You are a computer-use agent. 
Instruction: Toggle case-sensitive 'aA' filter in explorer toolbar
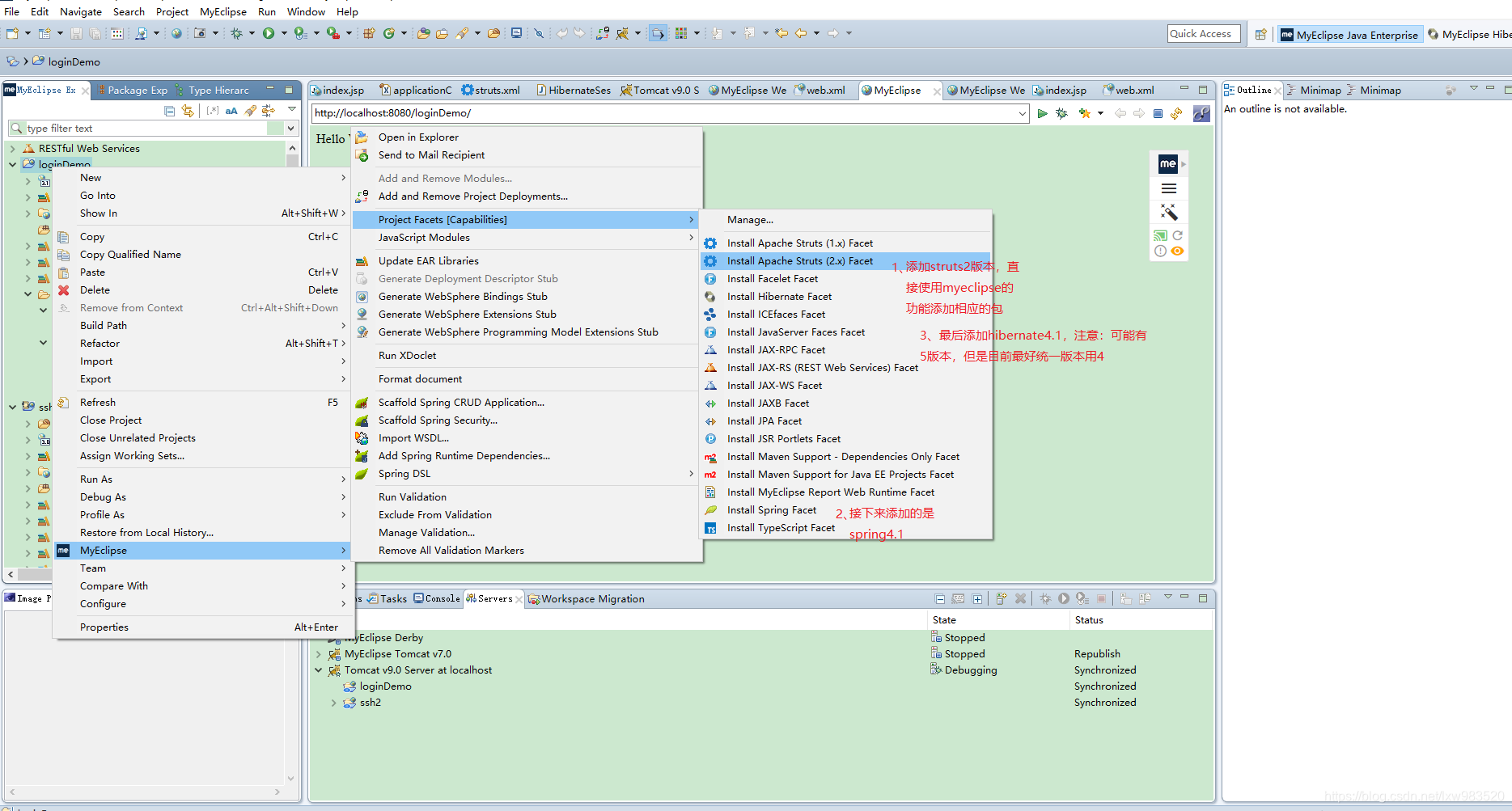point(231,111)
